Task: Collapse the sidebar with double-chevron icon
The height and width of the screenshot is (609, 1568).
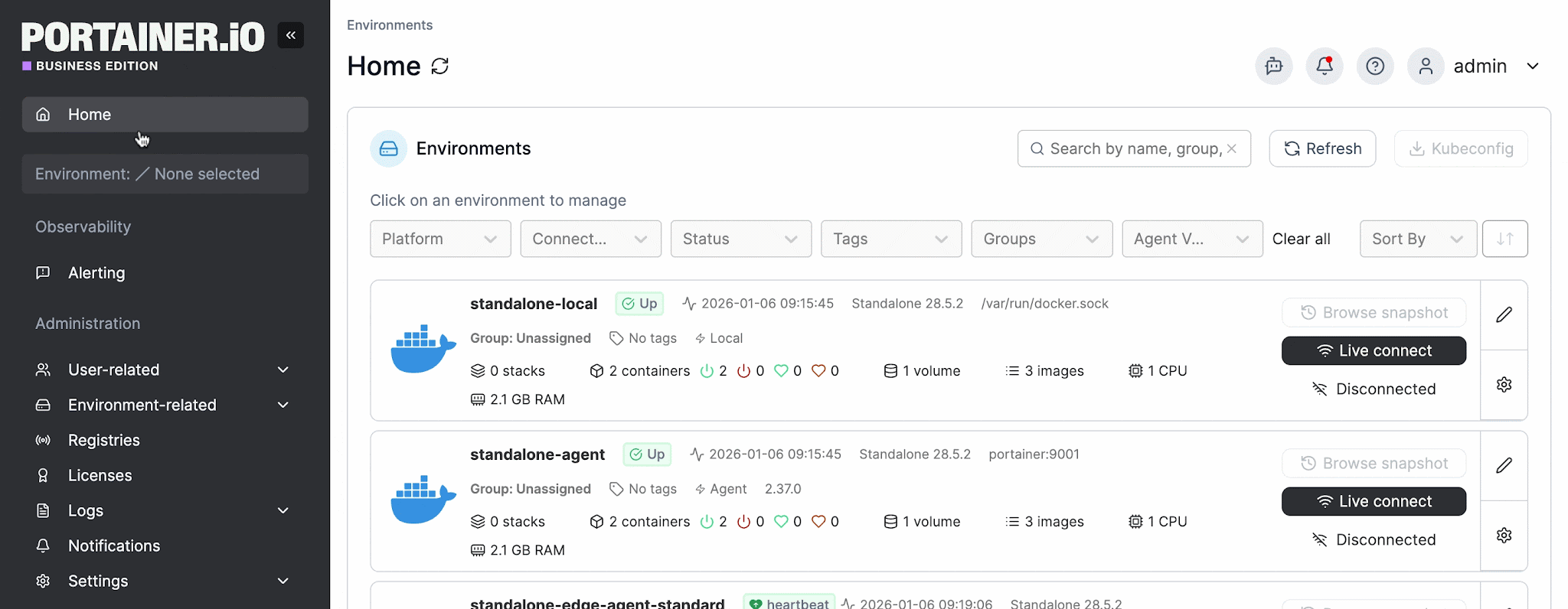Action: (x=291, y=35)
